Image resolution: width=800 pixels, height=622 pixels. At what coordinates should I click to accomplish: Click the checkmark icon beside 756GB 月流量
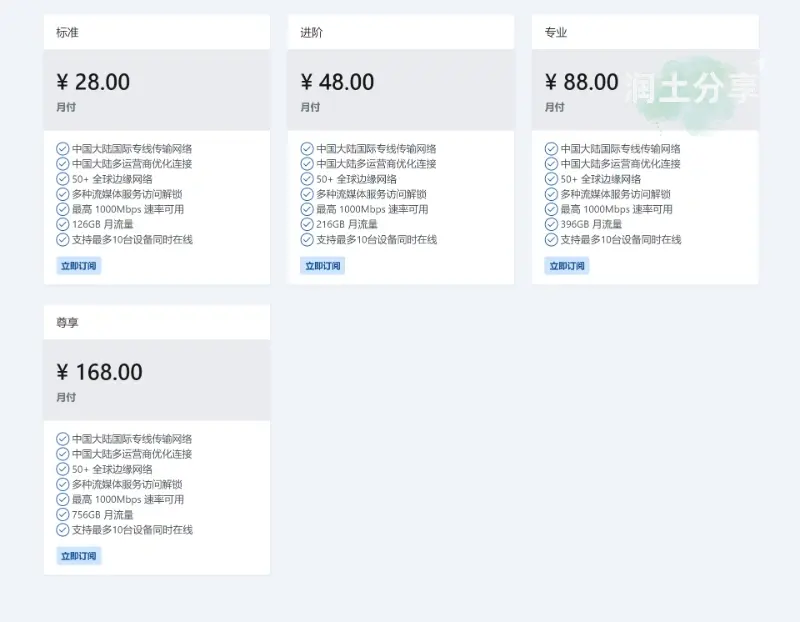click(x=63, y=515)
